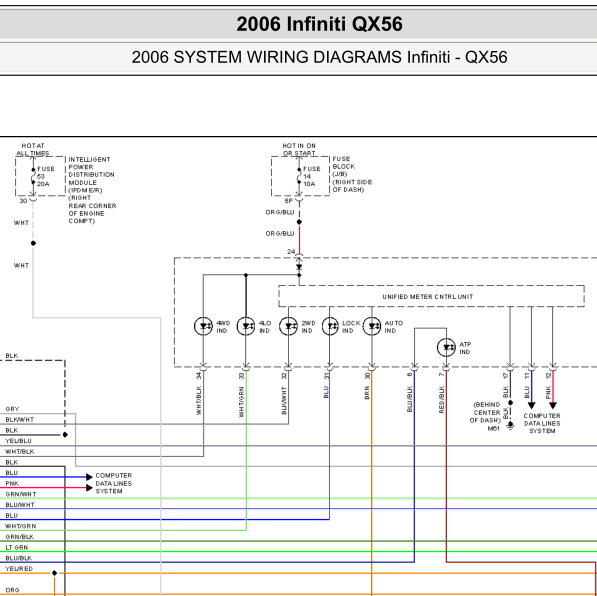Click the pin 34 label

point(199,375)
